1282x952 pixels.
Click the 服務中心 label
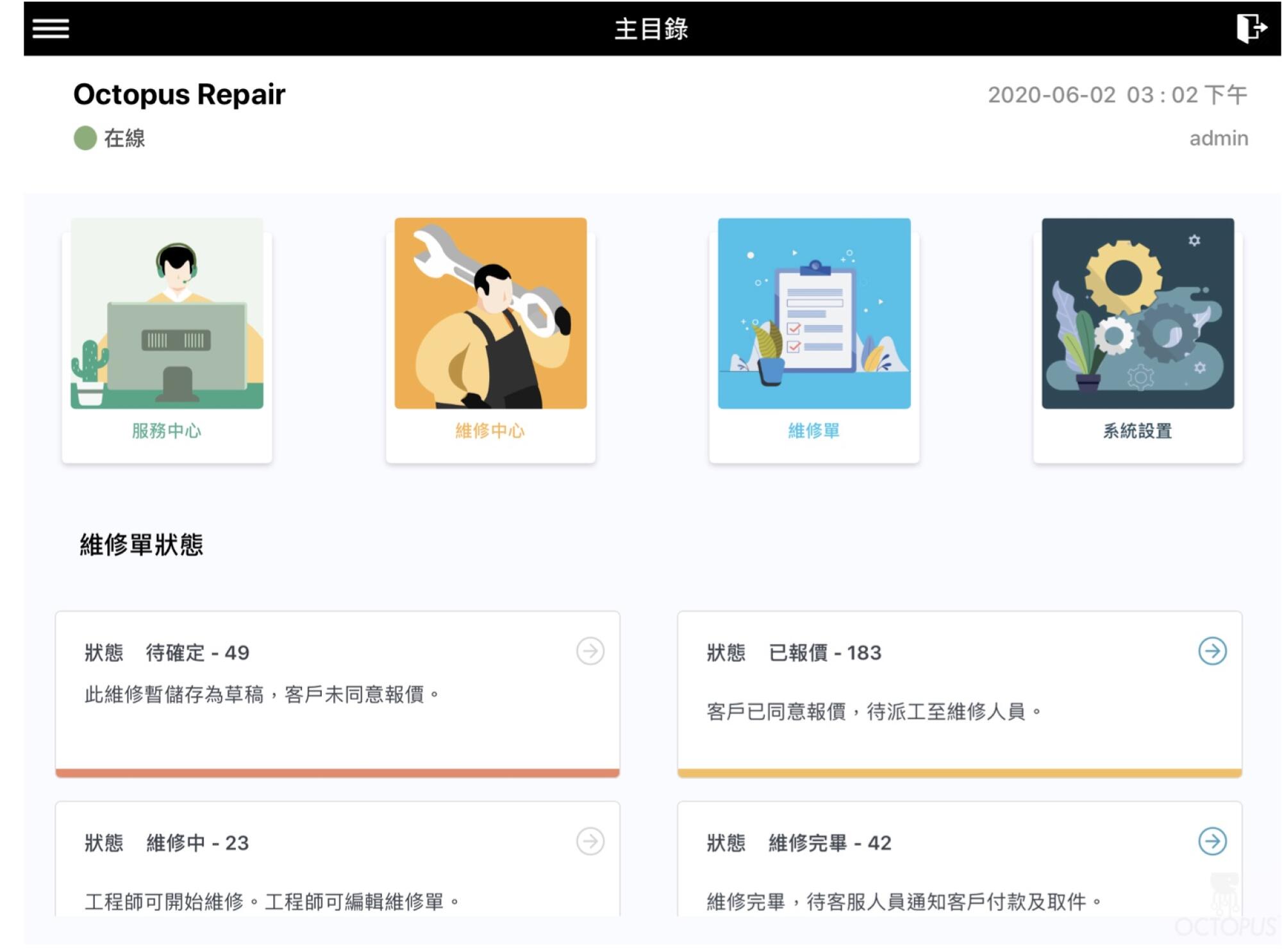pyautogui.click(x=167, y=431)
